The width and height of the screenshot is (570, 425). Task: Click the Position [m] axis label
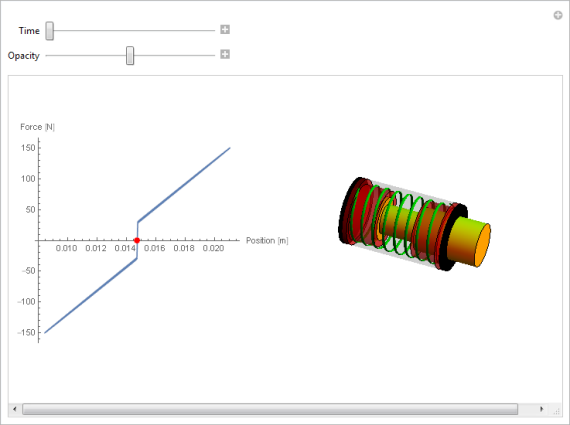click(267, 241)
